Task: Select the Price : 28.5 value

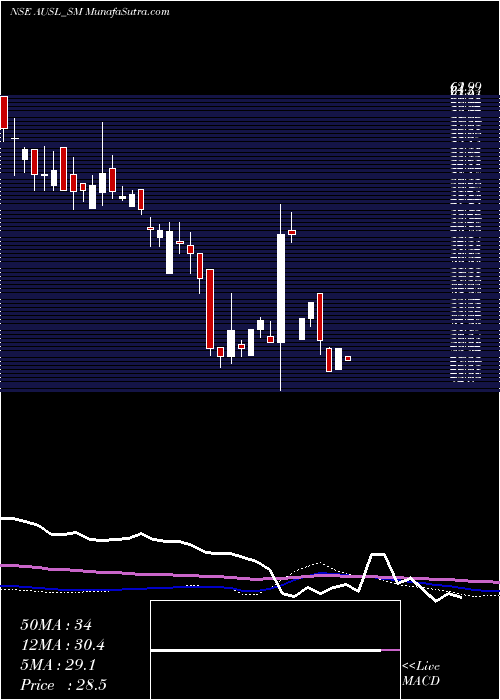Action: pyautogui.click(x=63, y=685)
